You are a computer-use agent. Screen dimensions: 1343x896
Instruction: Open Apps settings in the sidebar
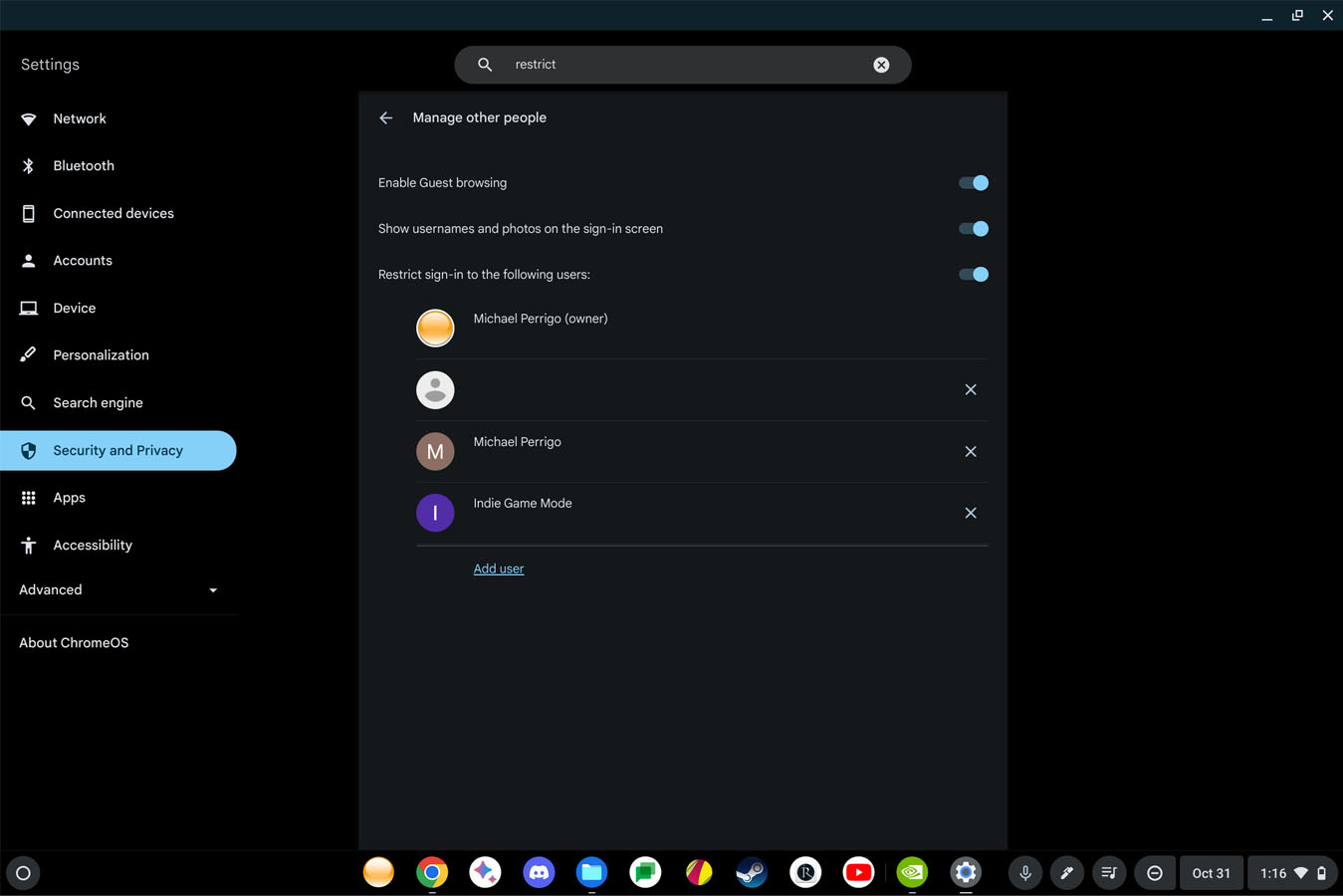pos(118,498)
